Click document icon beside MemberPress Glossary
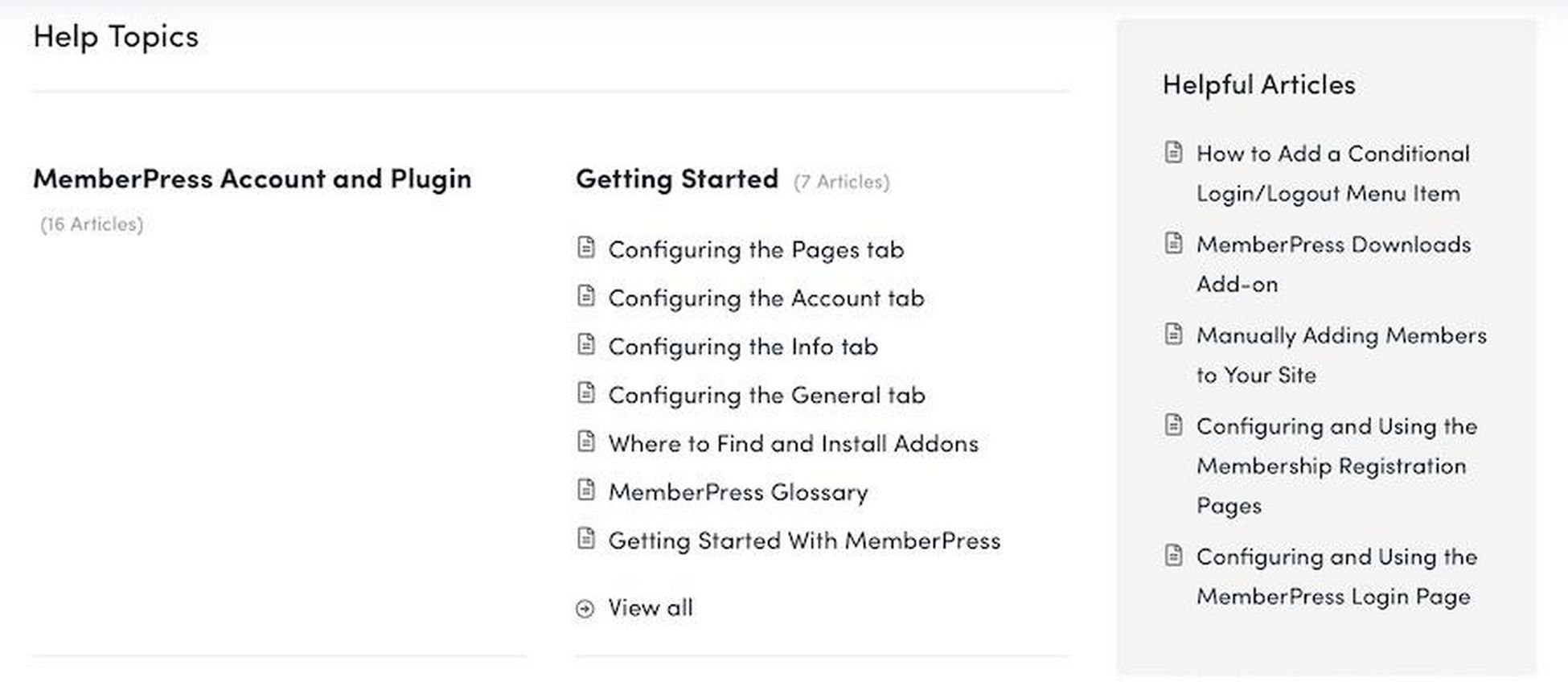1568x690 pixels. pos(586,490)
